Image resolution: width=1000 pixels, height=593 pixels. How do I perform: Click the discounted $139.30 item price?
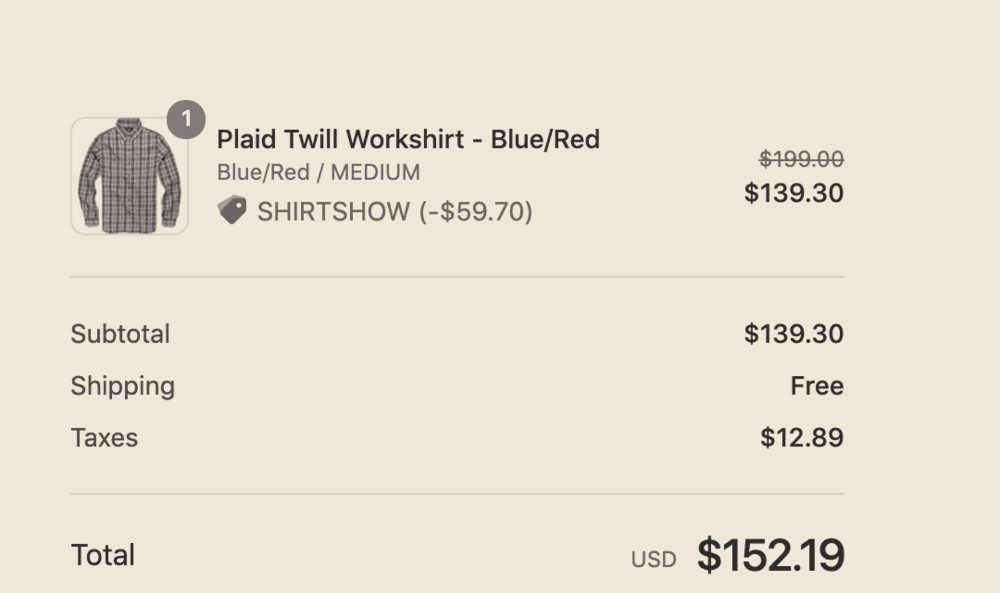(x=794, y=193)
